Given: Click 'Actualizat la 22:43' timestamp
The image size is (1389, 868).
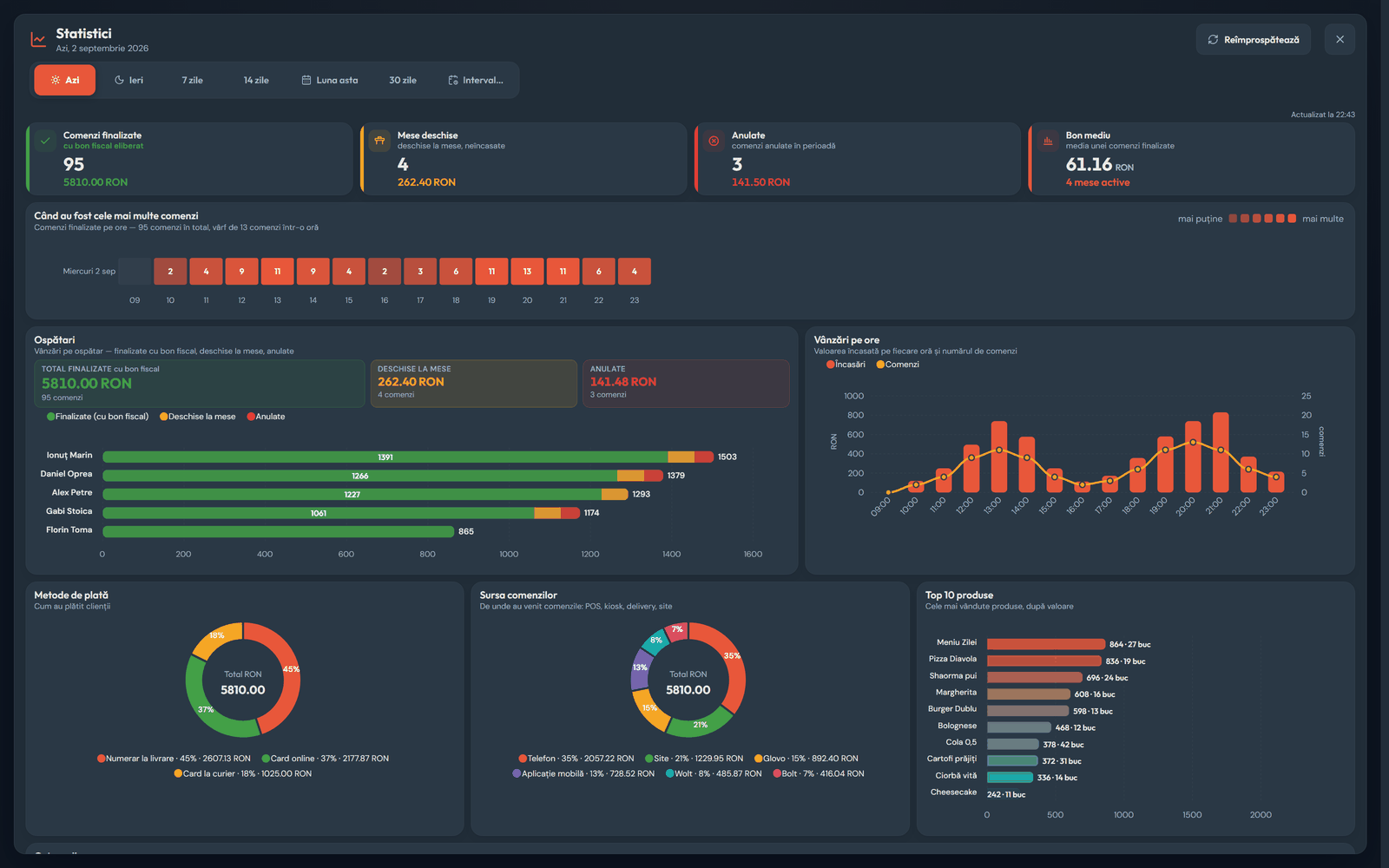Looking at the screenshot, I should [x=1322, y=115].
